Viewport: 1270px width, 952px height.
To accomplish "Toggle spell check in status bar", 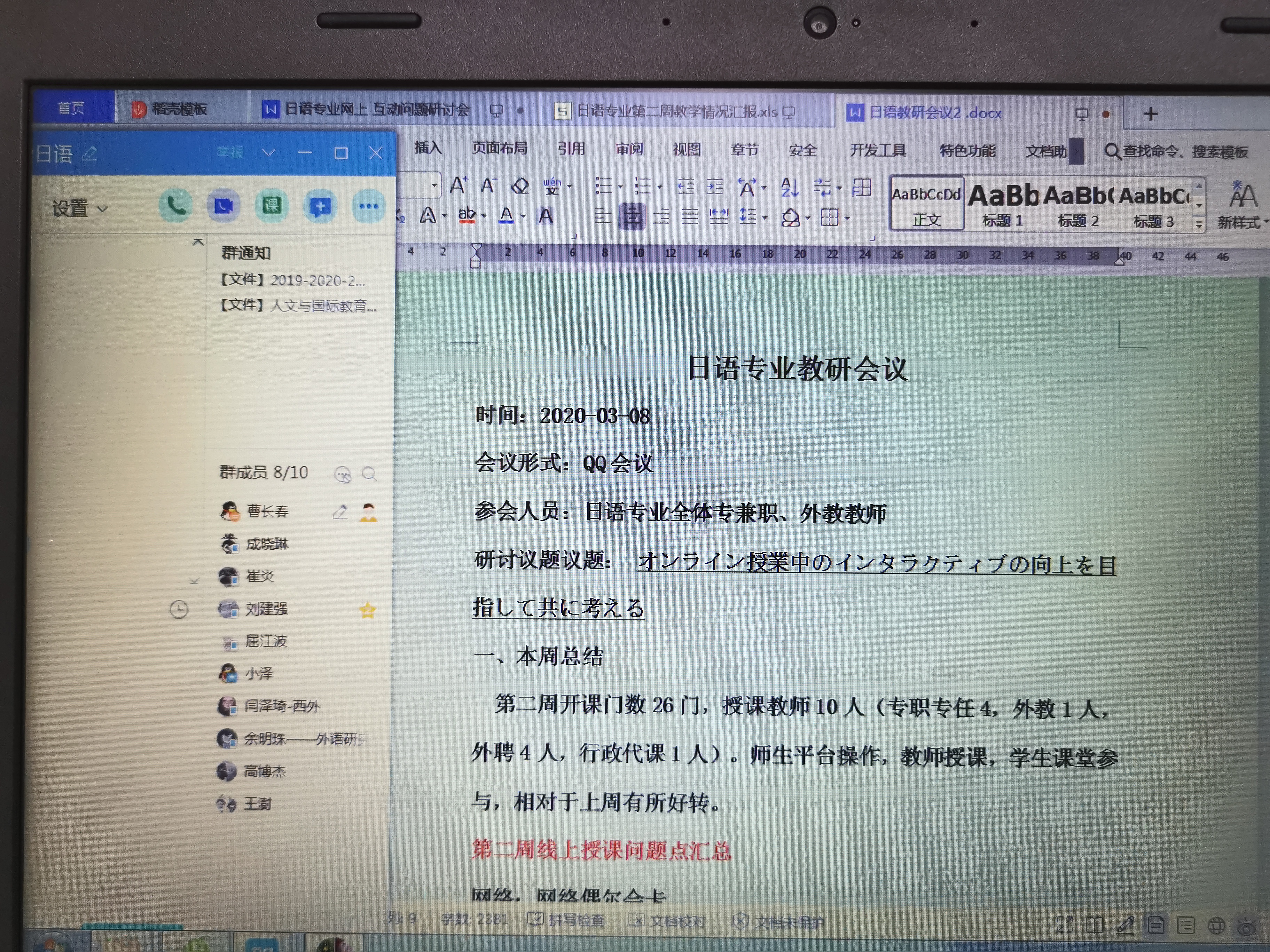I will point(566,920).
